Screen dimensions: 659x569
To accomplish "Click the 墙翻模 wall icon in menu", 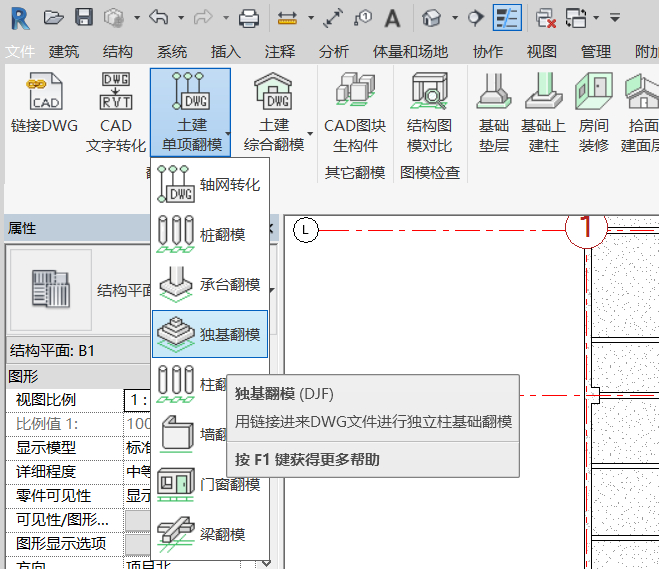I will click(x=177, y=434).
